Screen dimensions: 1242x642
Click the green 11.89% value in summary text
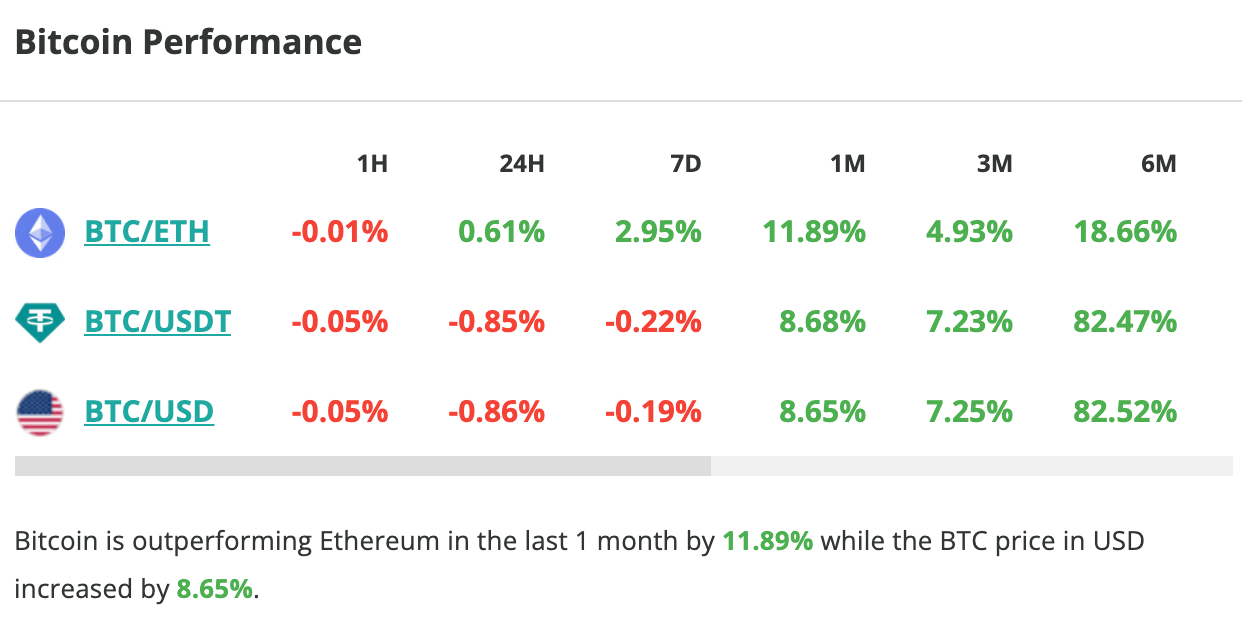click(768, 540)
